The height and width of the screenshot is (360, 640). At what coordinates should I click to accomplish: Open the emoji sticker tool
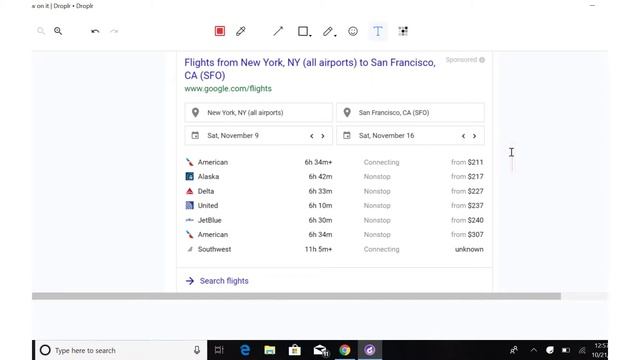[x=353, y=31]
